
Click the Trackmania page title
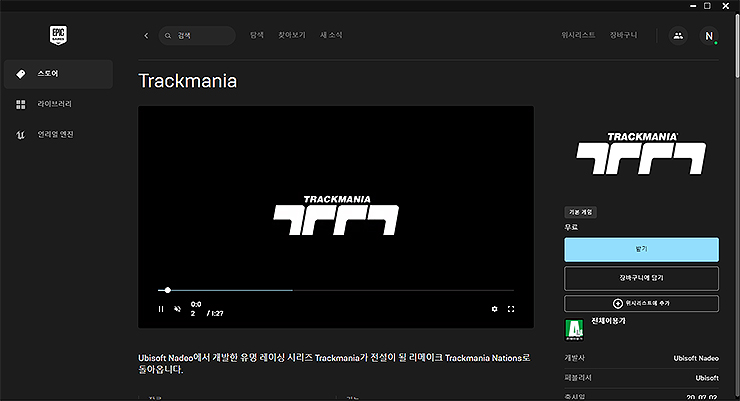tap(188, 81)
